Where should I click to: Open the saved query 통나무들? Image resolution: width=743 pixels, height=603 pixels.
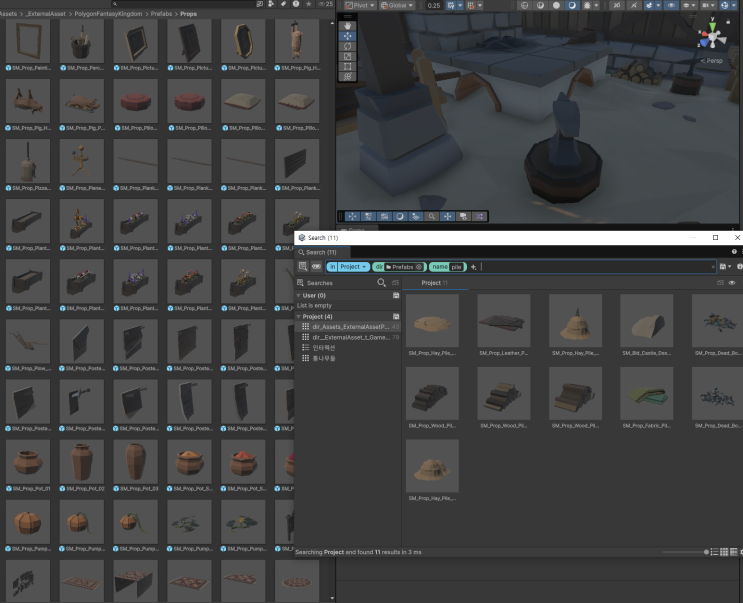(x=324, y=358)
